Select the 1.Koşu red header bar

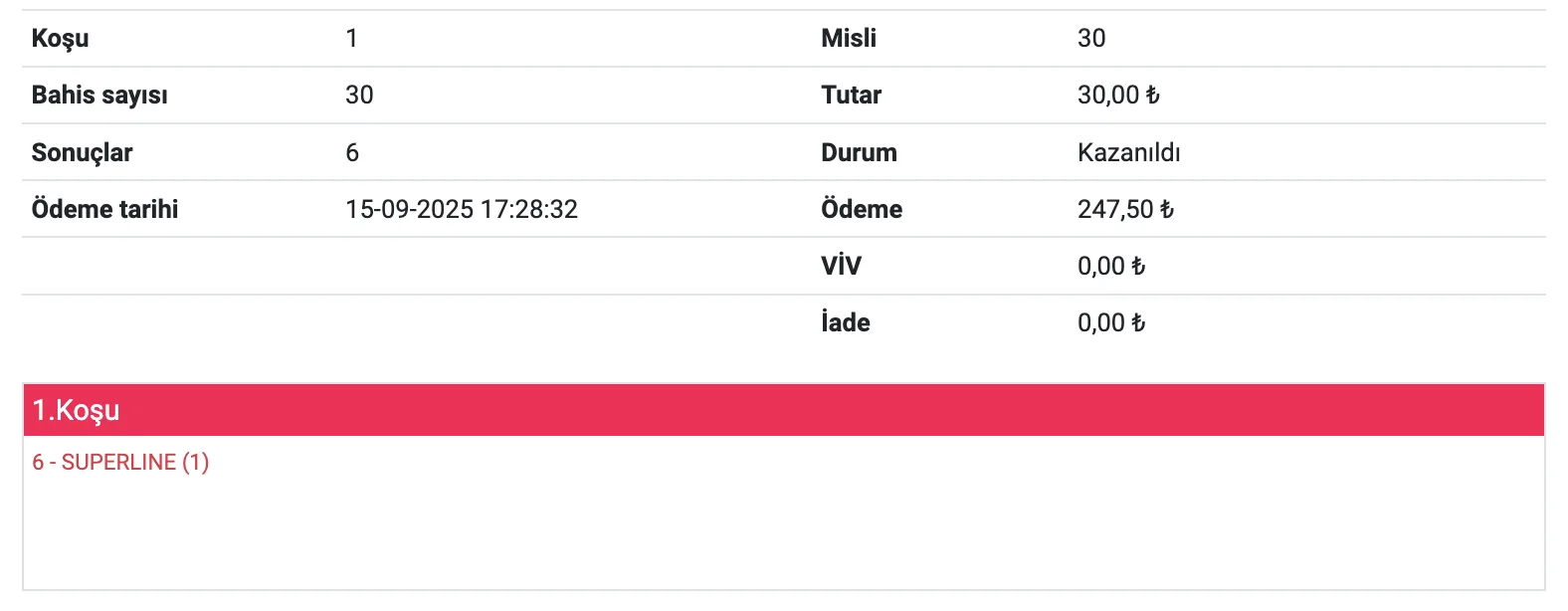click(x=783, y=410)
